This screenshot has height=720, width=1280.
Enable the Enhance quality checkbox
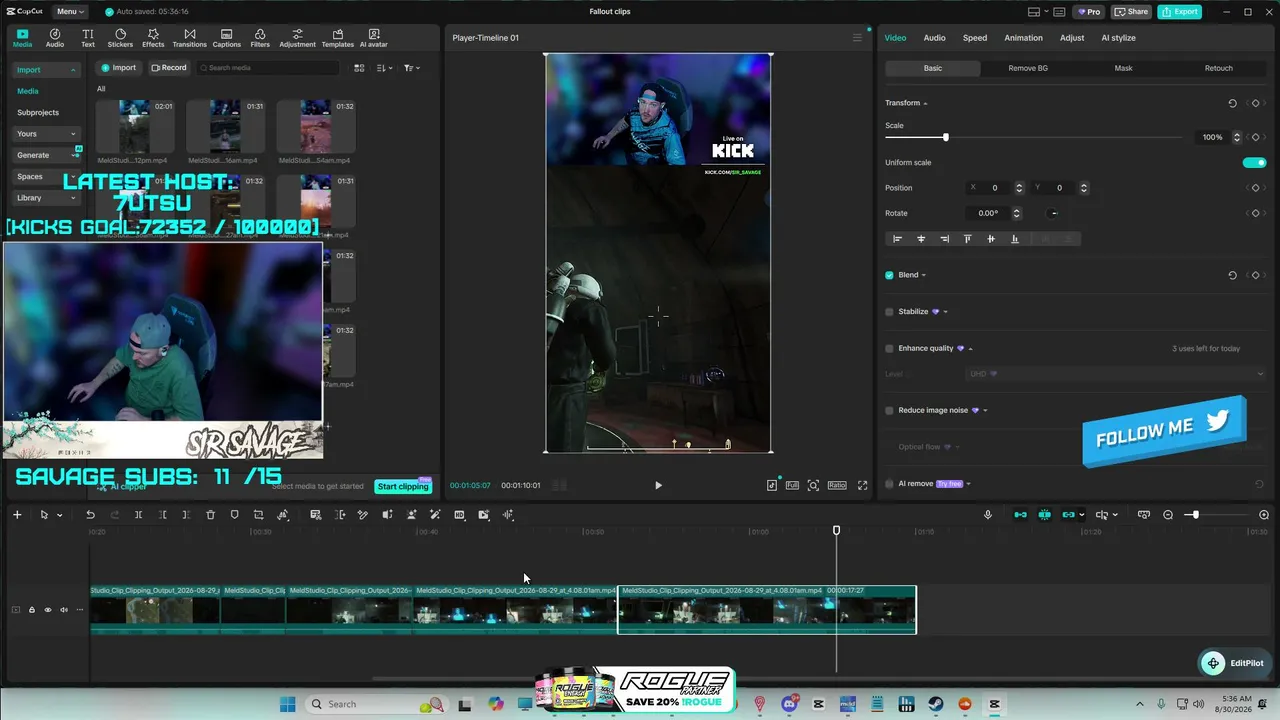[x=889, y=349]
